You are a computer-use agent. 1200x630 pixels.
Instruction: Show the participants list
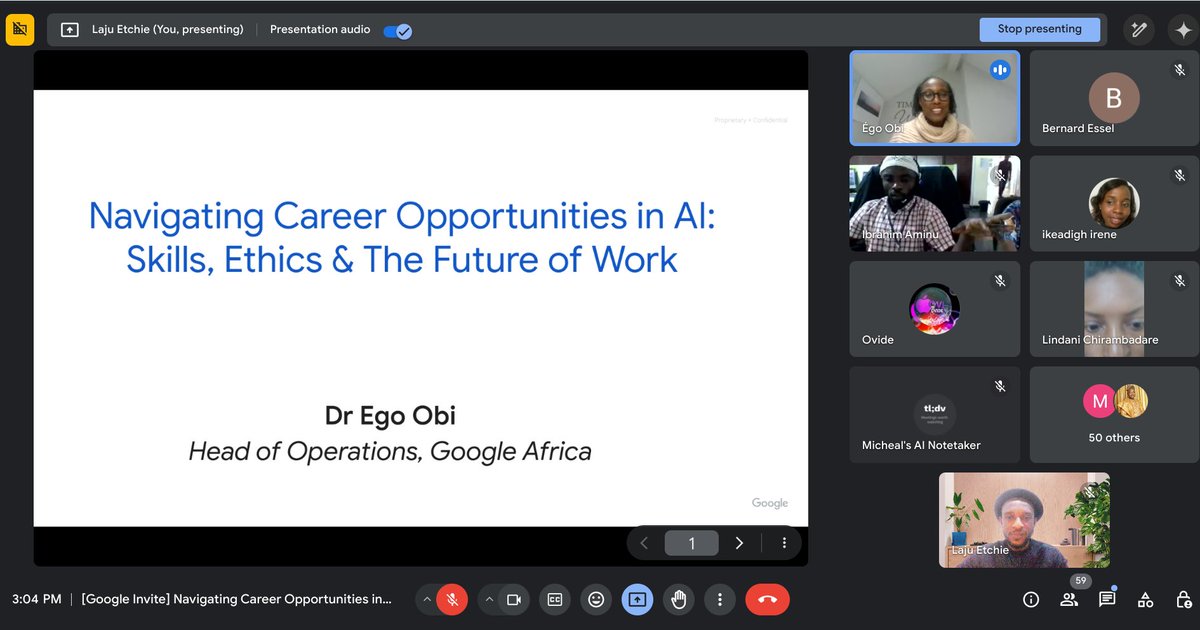(x=1069, y=599)
